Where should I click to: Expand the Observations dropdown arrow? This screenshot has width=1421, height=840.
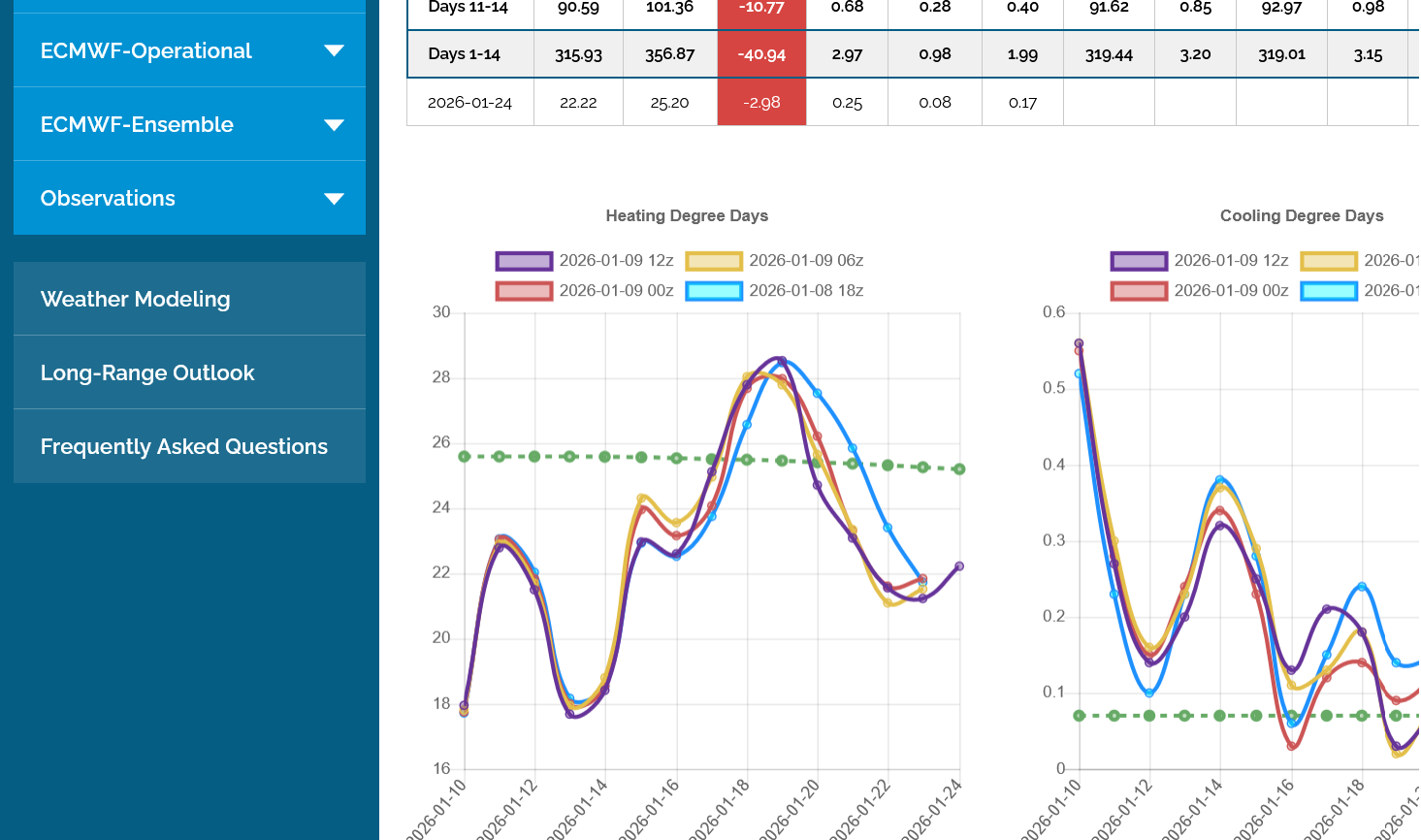coord(334,198)
